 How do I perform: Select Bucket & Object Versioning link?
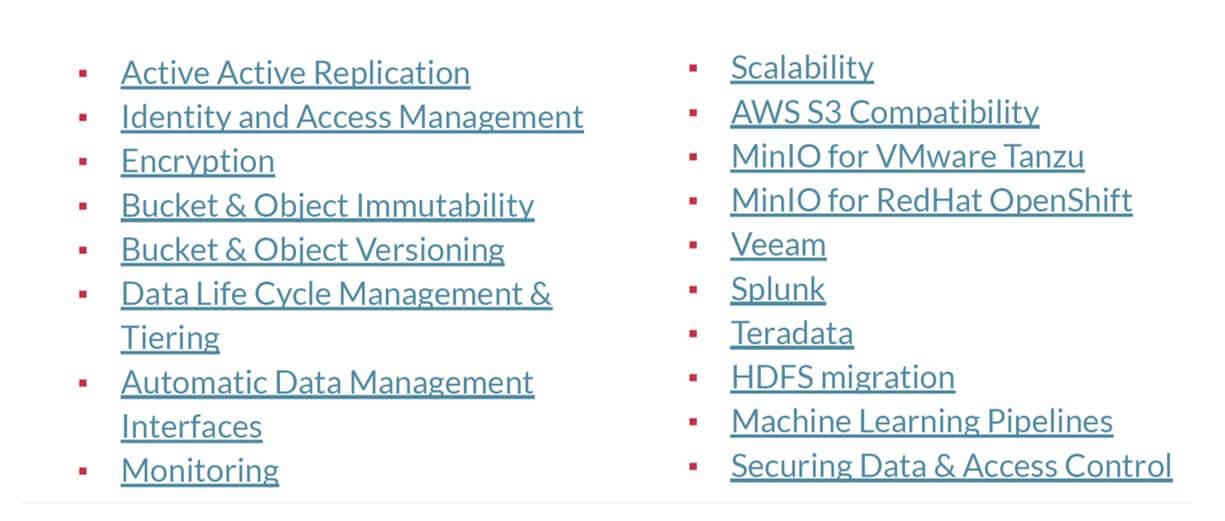[312, 249]
